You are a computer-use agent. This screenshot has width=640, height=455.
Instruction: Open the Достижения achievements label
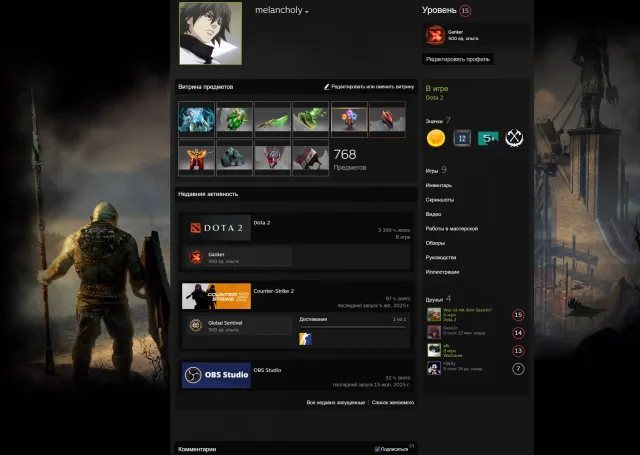313,319
